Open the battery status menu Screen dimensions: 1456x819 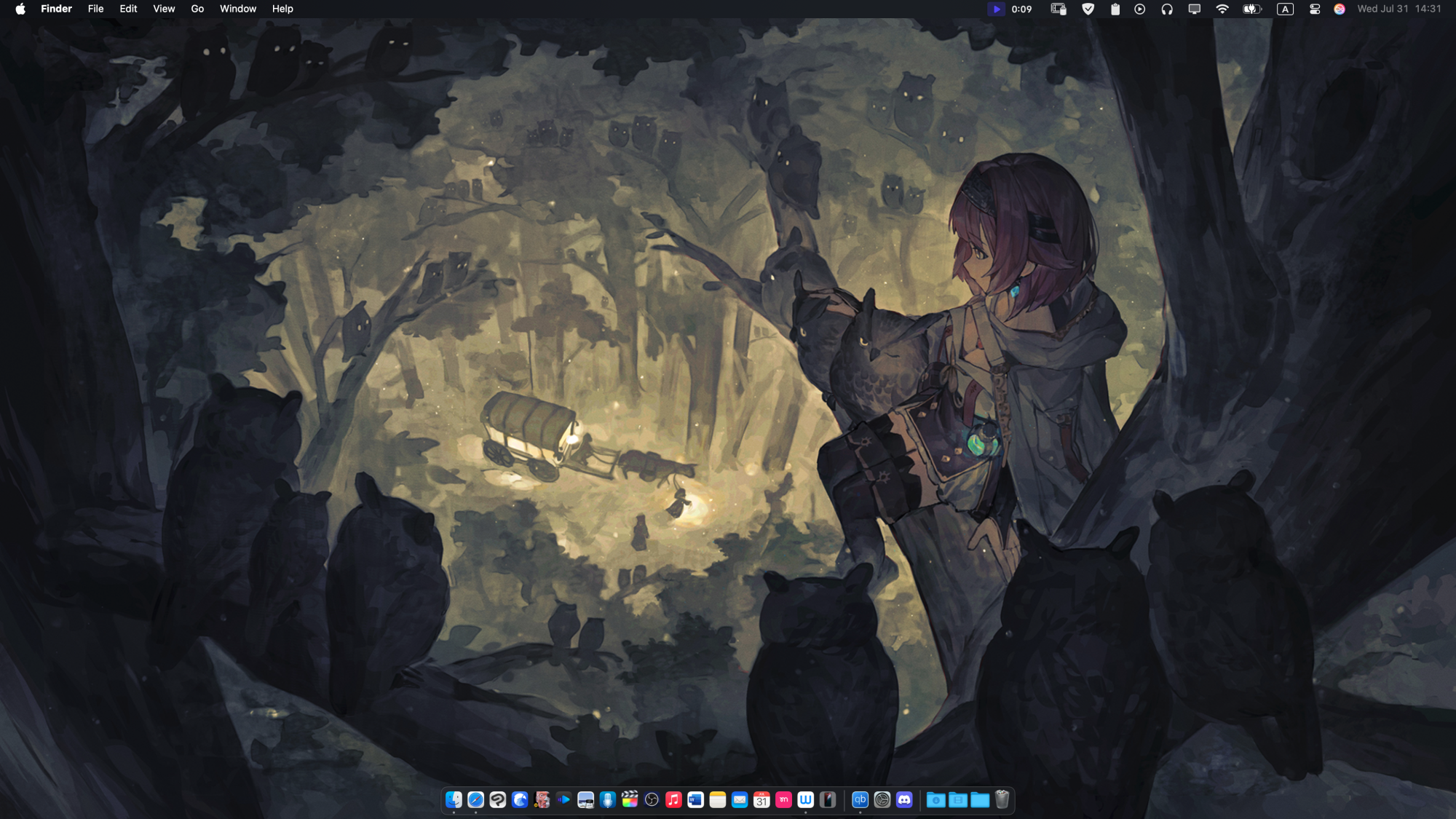coord(1251,9)
